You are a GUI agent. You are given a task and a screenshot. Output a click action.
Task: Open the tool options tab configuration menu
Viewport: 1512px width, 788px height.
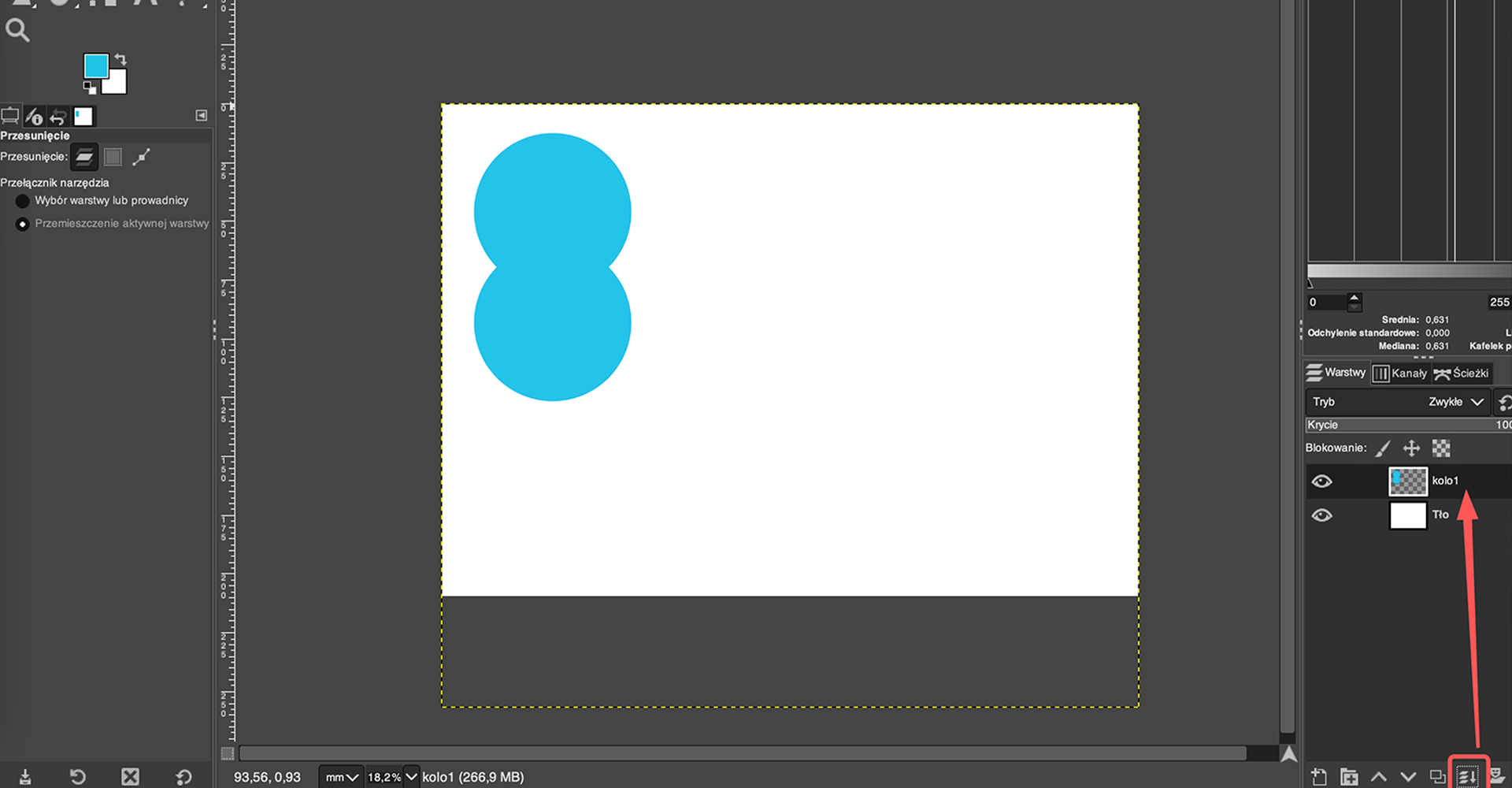click(x=202, y=116)
